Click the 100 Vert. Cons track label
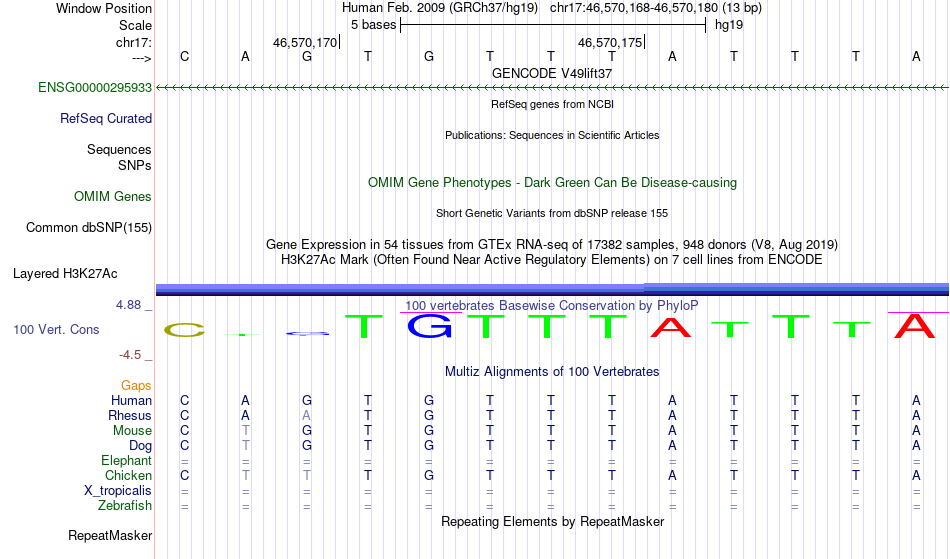This screenshot has width=950, height=559. coord(56,329)
